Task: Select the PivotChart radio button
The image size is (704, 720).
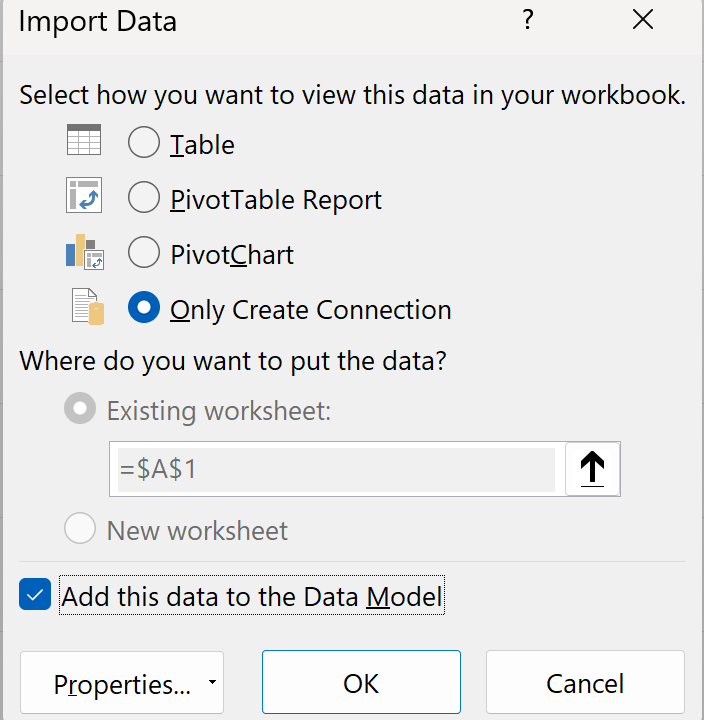Action: point(144,254)
